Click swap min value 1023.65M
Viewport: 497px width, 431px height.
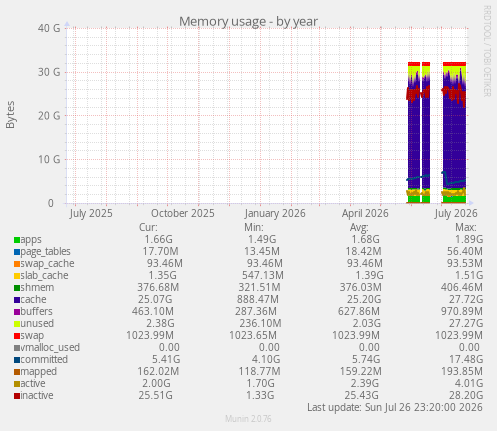point(253,336)
